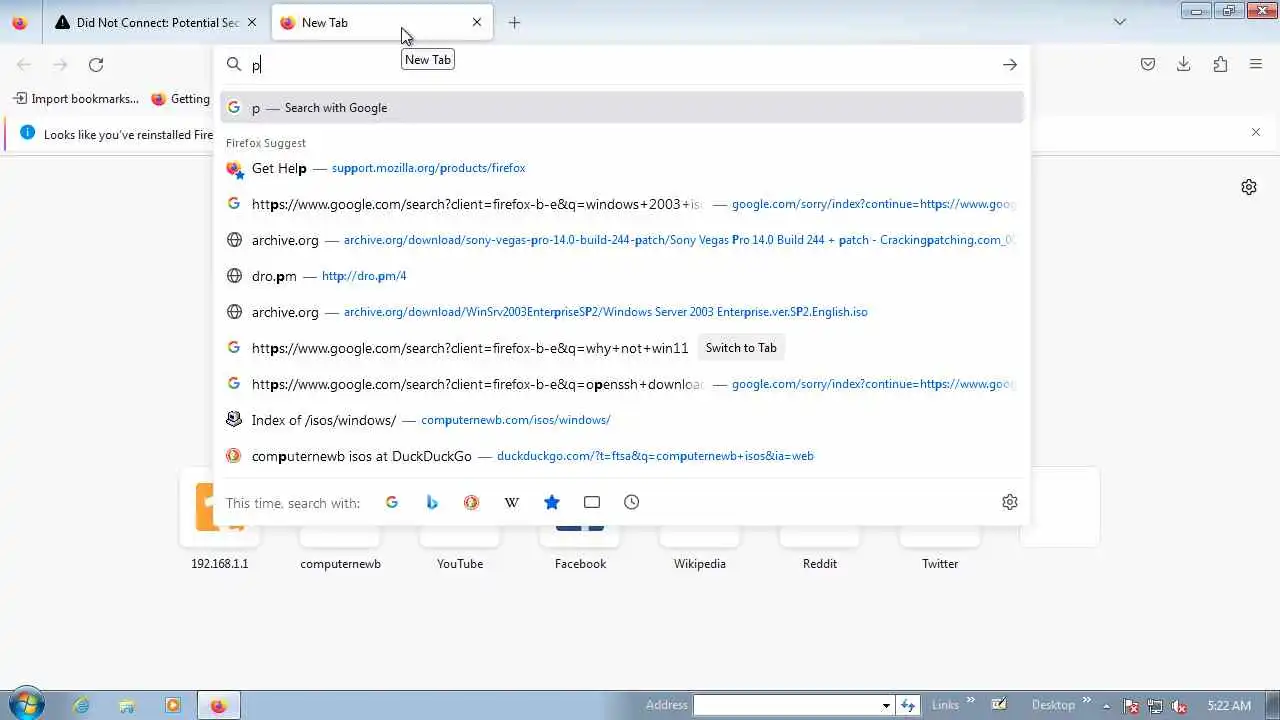
Task: Launch Internet Explorer from taskbar
Action: click(x=81, y=705)
